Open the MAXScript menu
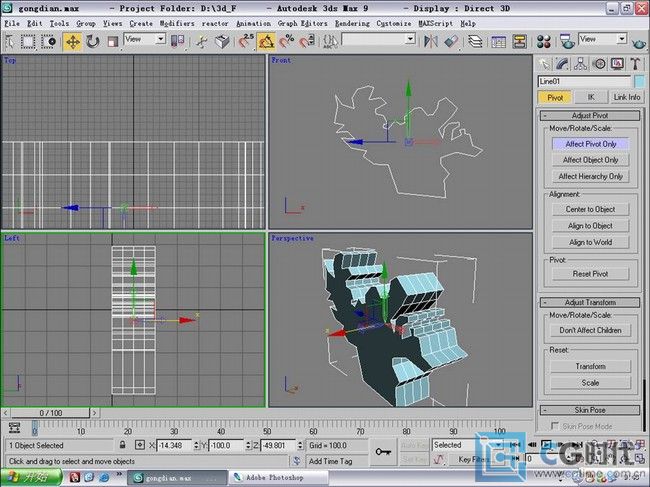The height and width of the screenshot is (487, 650). coord(435,24)
